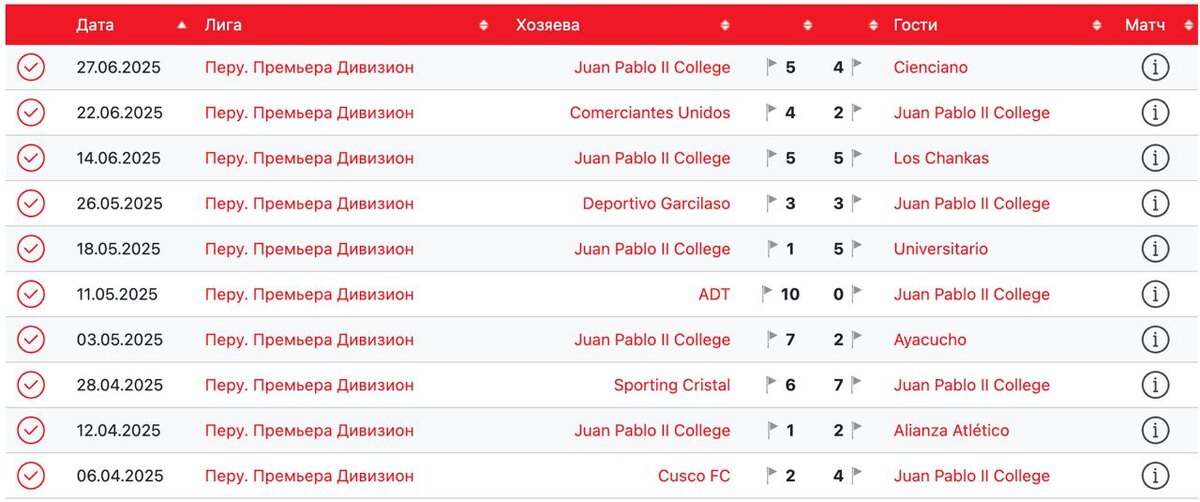This screenshot has height=502, width=1200.
Task: Sort by Лига column using sort arrows
Action: pos(484,25)
